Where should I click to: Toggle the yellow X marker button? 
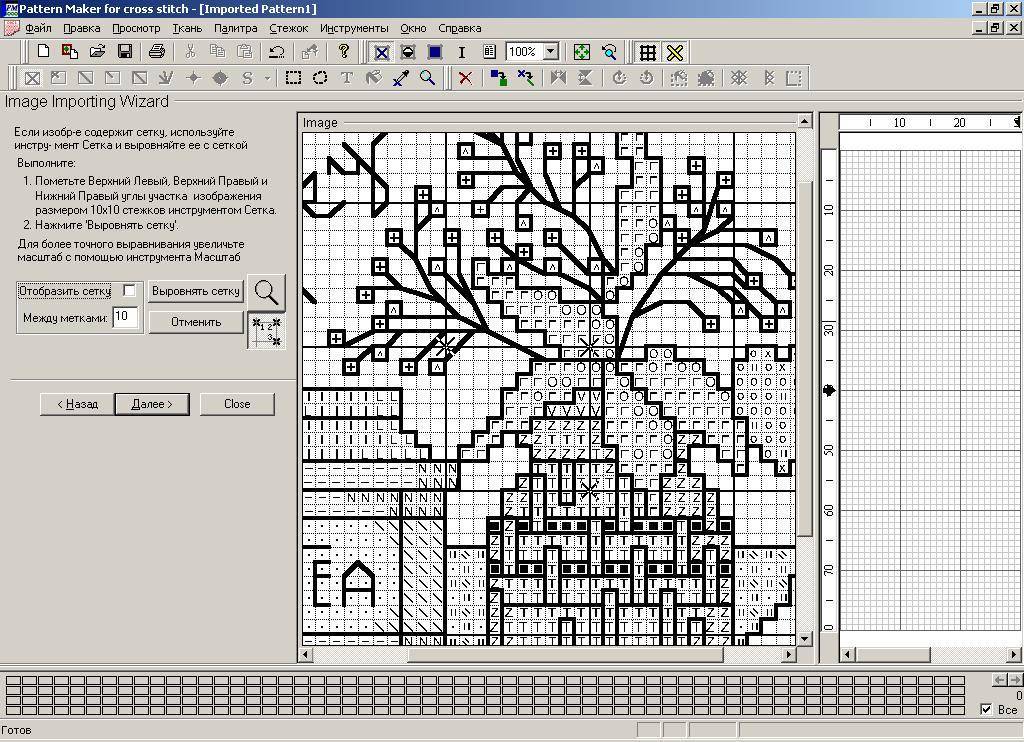pyautogui.click(x=675, y=52)
